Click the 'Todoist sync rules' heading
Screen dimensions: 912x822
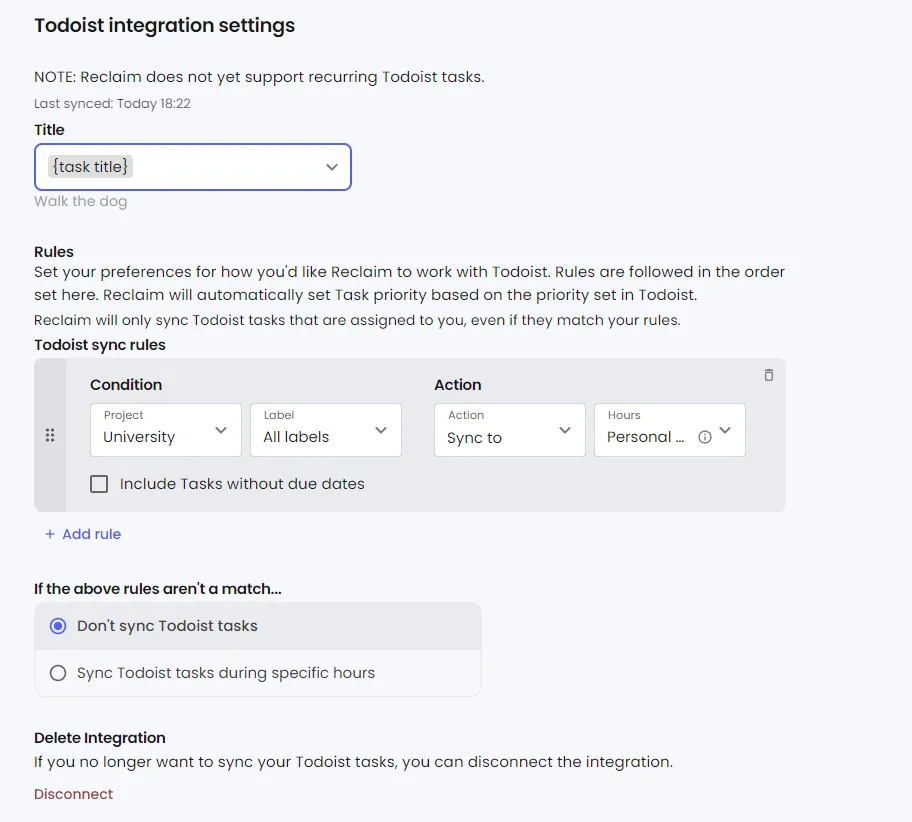(99, 345)
